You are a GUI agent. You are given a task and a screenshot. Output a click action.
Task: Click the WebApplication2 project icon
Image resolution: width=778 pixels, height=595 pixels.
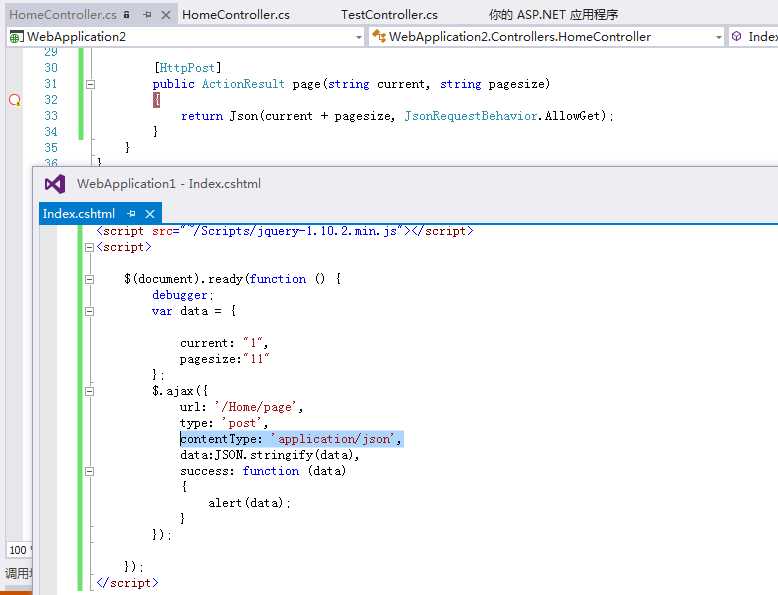pos(16,37)
